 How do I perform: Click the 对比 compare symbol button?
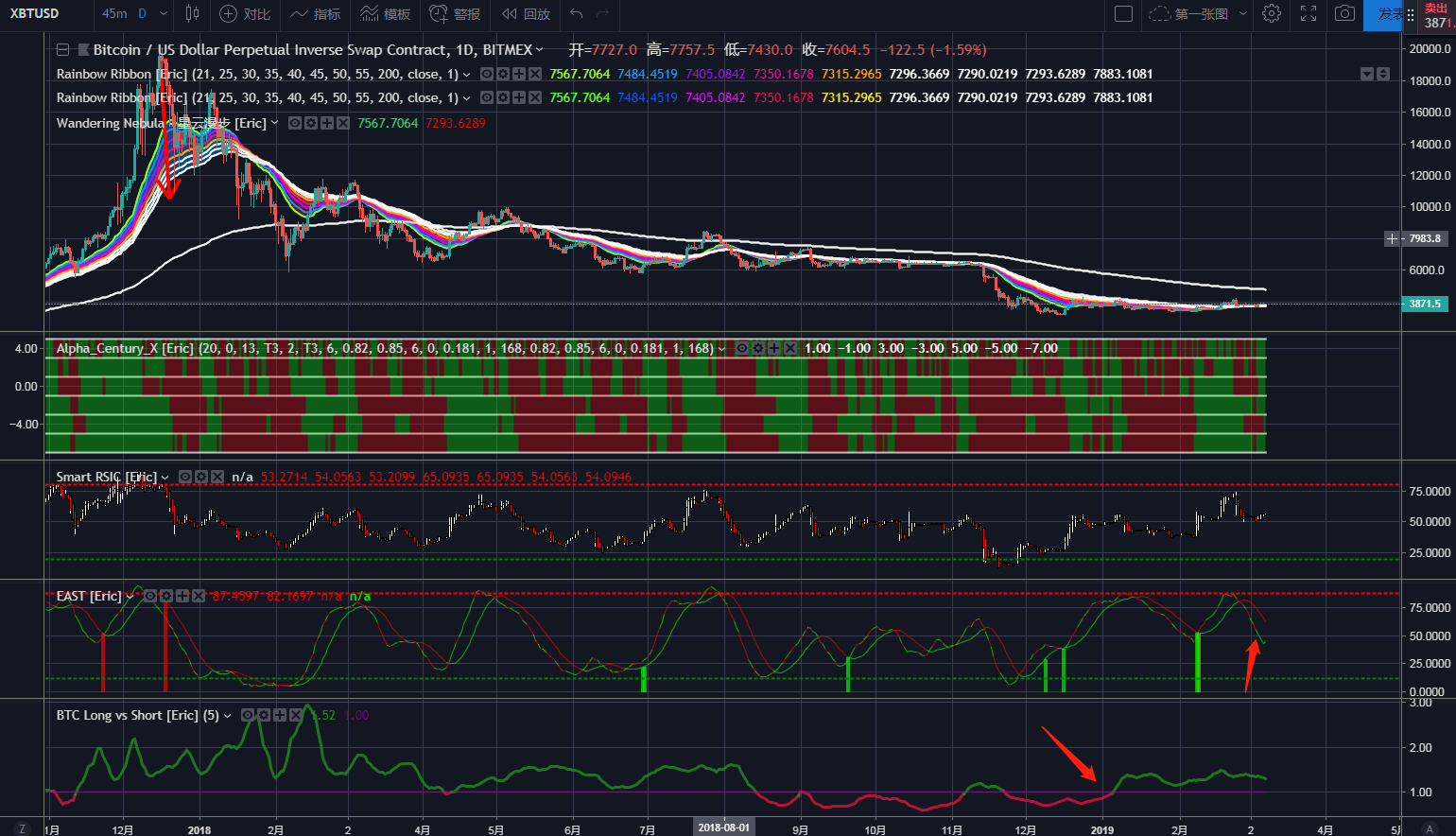[245, 14]
